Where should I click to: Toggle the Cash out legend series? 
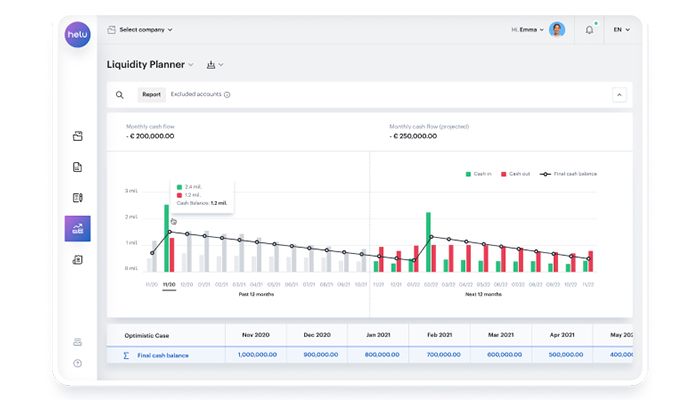[514, 173]
